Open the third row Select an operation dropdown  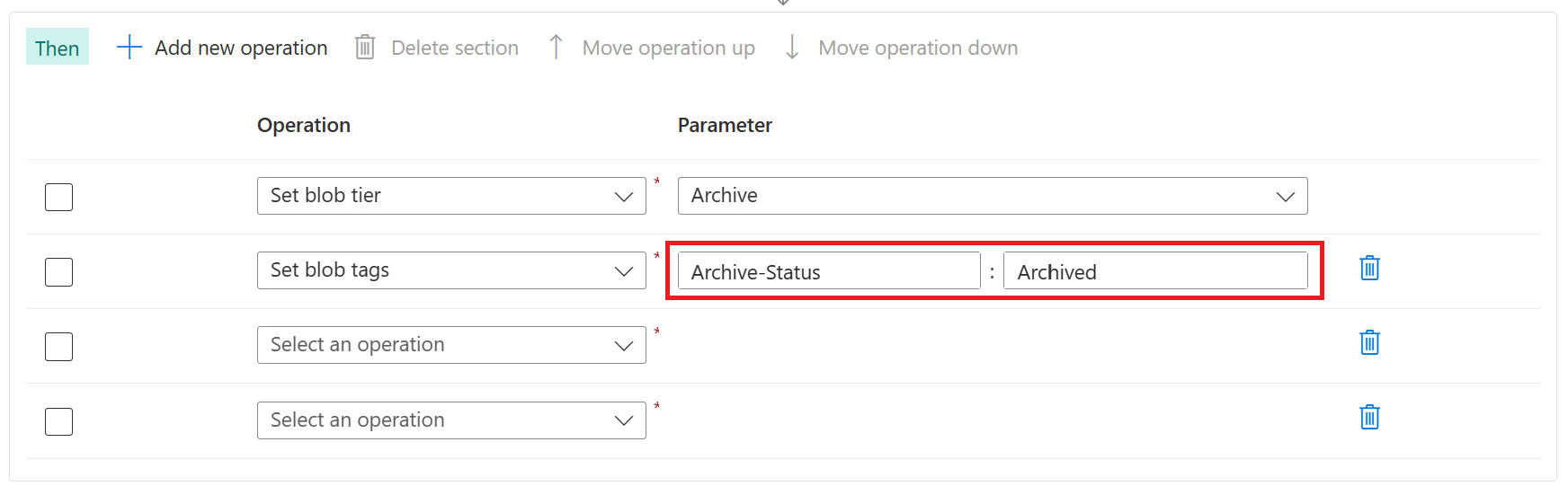tap(451, 345)
